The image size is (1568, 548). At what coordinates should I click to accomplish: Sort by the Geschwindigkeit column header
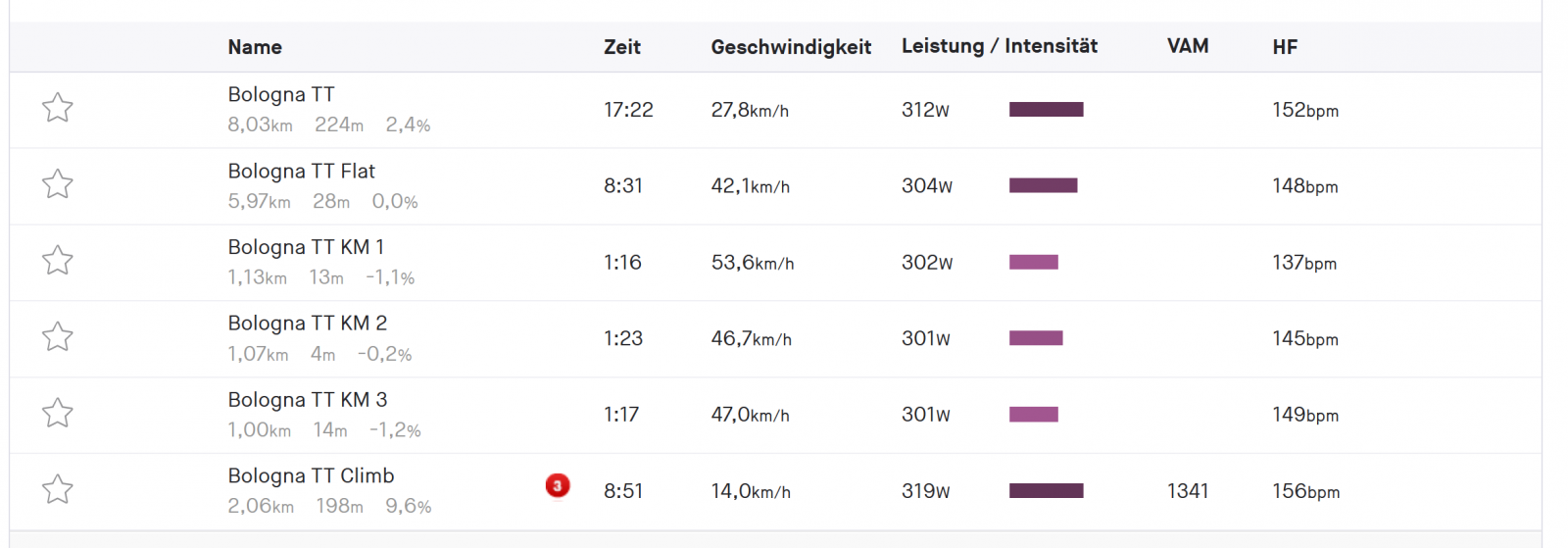point(791,47)
